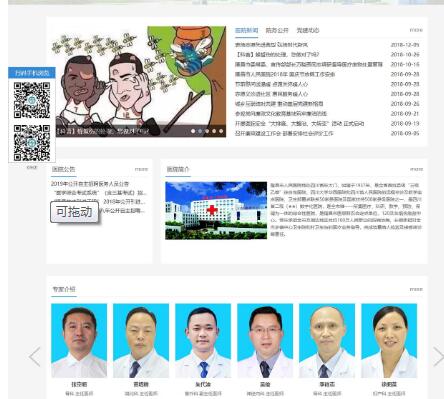Screen dimensions: 444x399
Task: Click the hospital building photo thumbnail
Action: coord(216,211)
